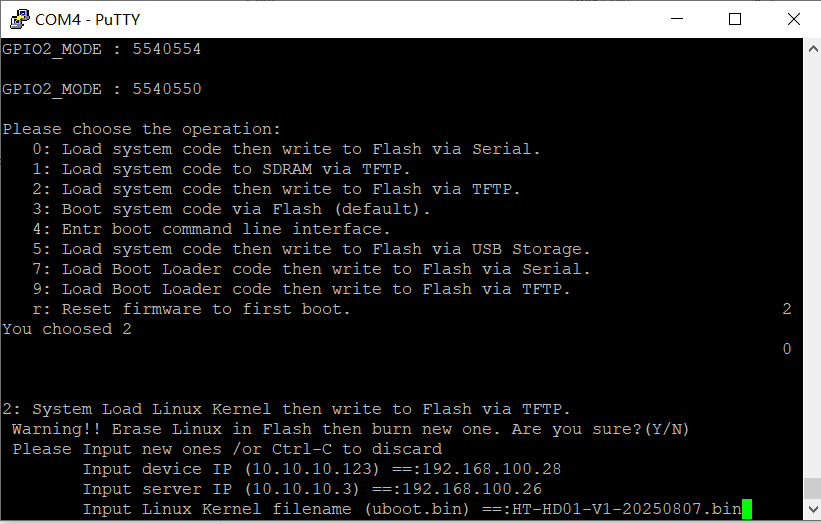Click the scrollbar up arrow
821x524 pixels.
tap(811, 48)
